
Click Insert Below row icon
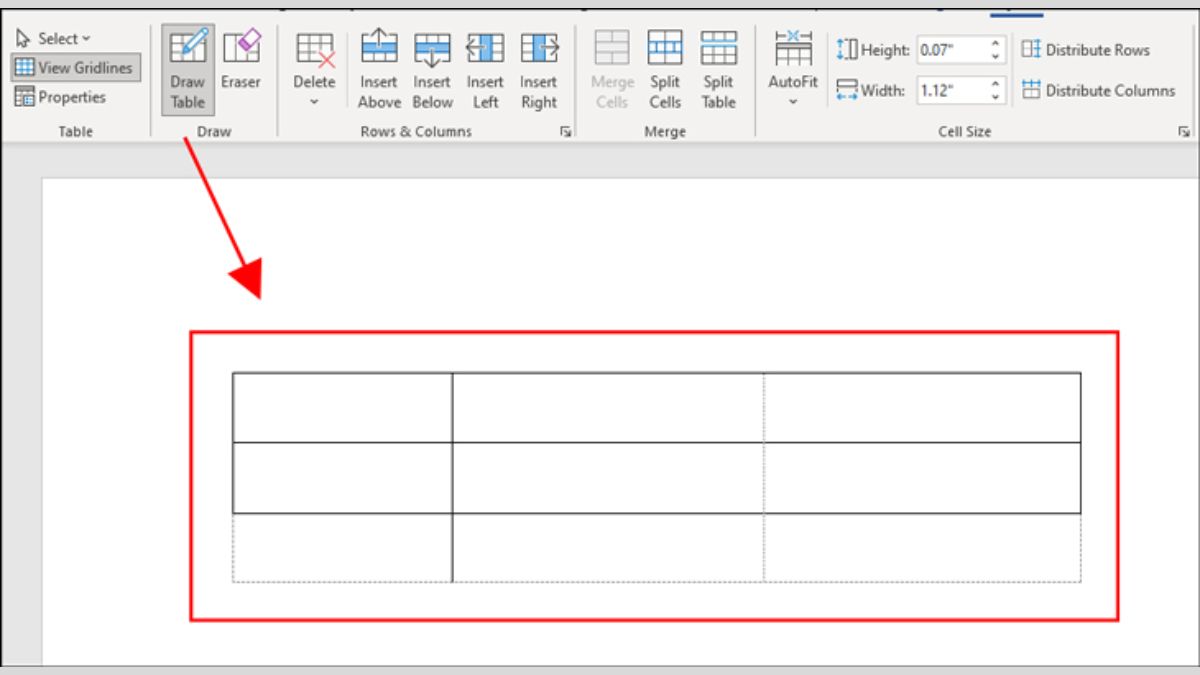coord(432,69)
